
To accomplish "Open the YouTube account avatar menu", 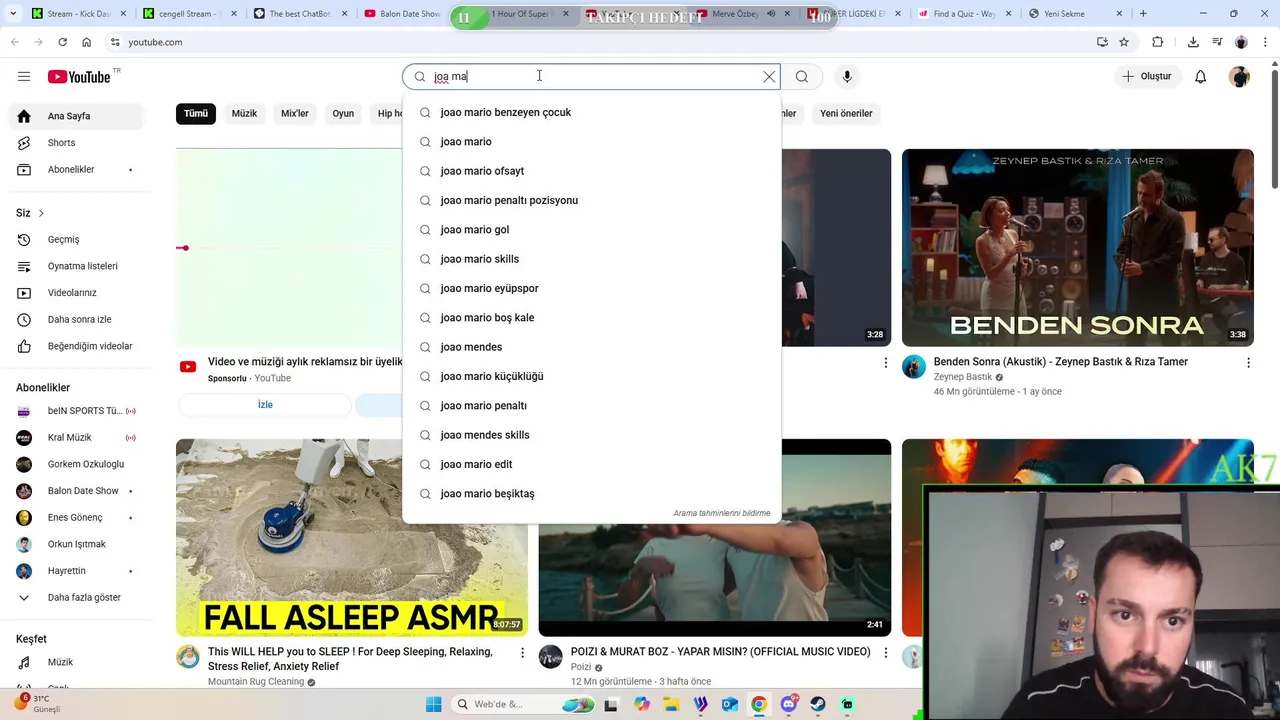I will tap(1240, 77).
